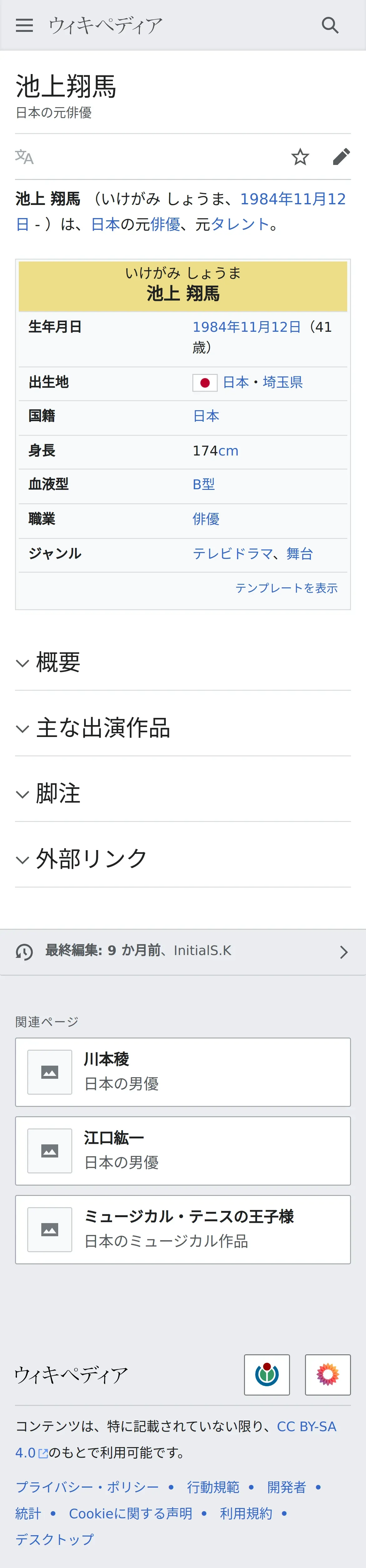Expand the 脚注 section
The image size is (366, 1568).
tap(183, 794)
